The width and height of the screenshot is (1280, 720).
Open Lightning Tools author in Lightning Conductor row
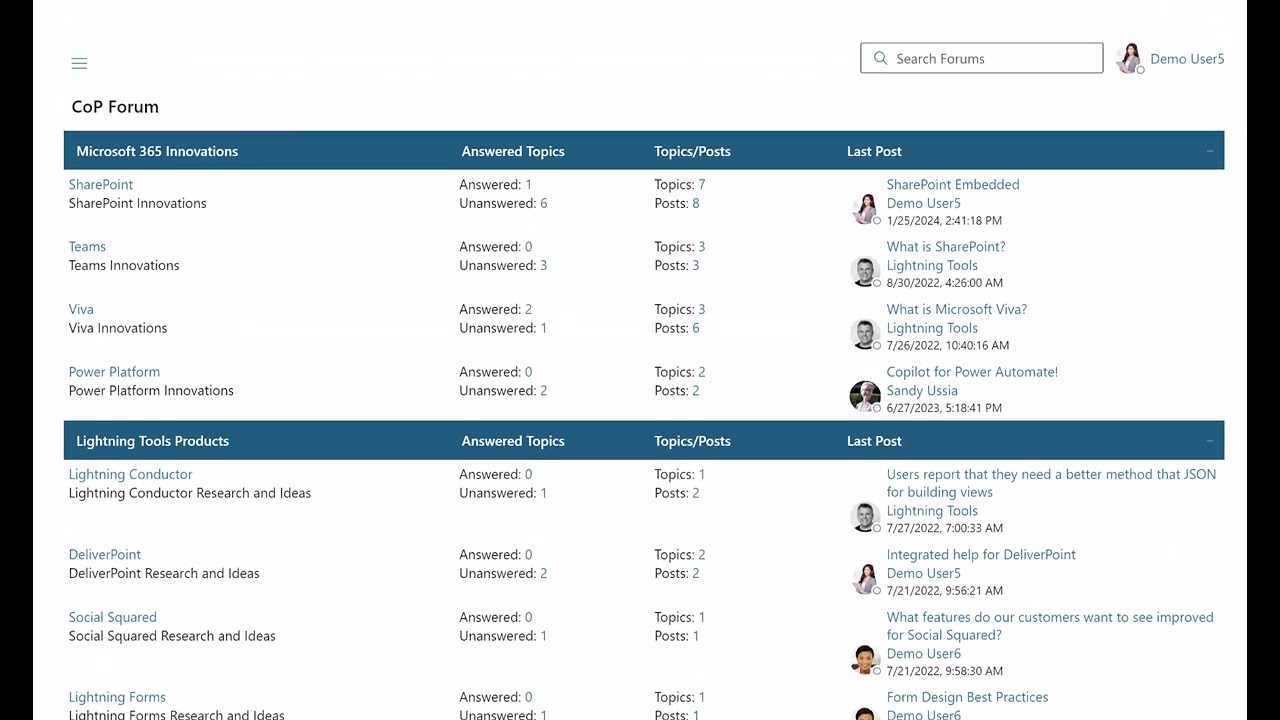[932, 511]
